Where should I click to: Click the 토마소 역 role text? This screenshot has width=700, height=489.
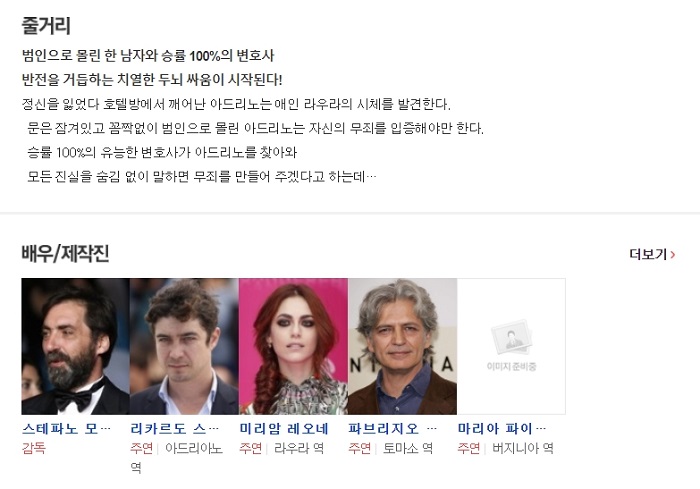[x=408, y=448]
